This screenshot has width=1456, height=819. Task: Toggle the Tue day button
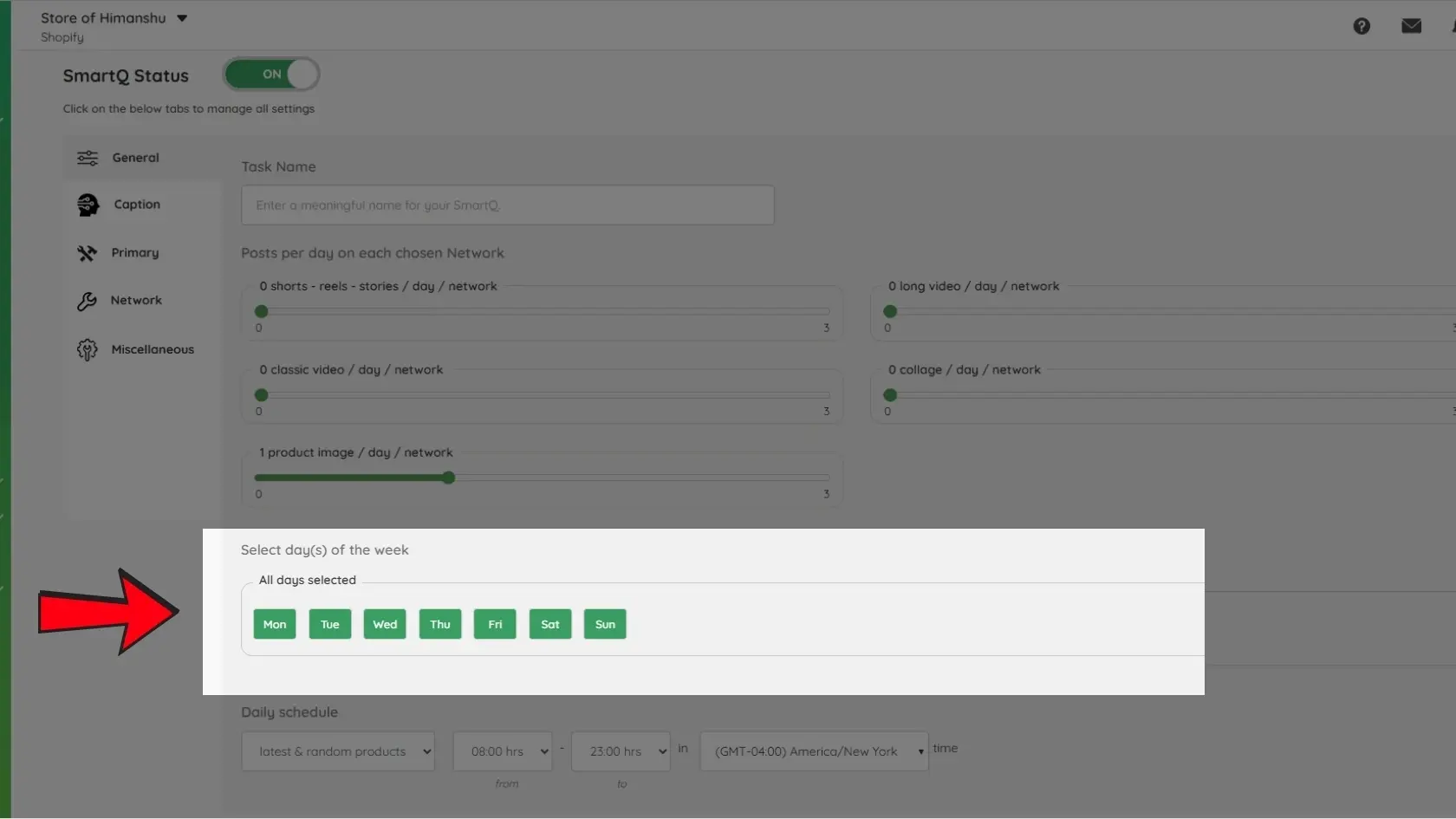click(330, 624)
